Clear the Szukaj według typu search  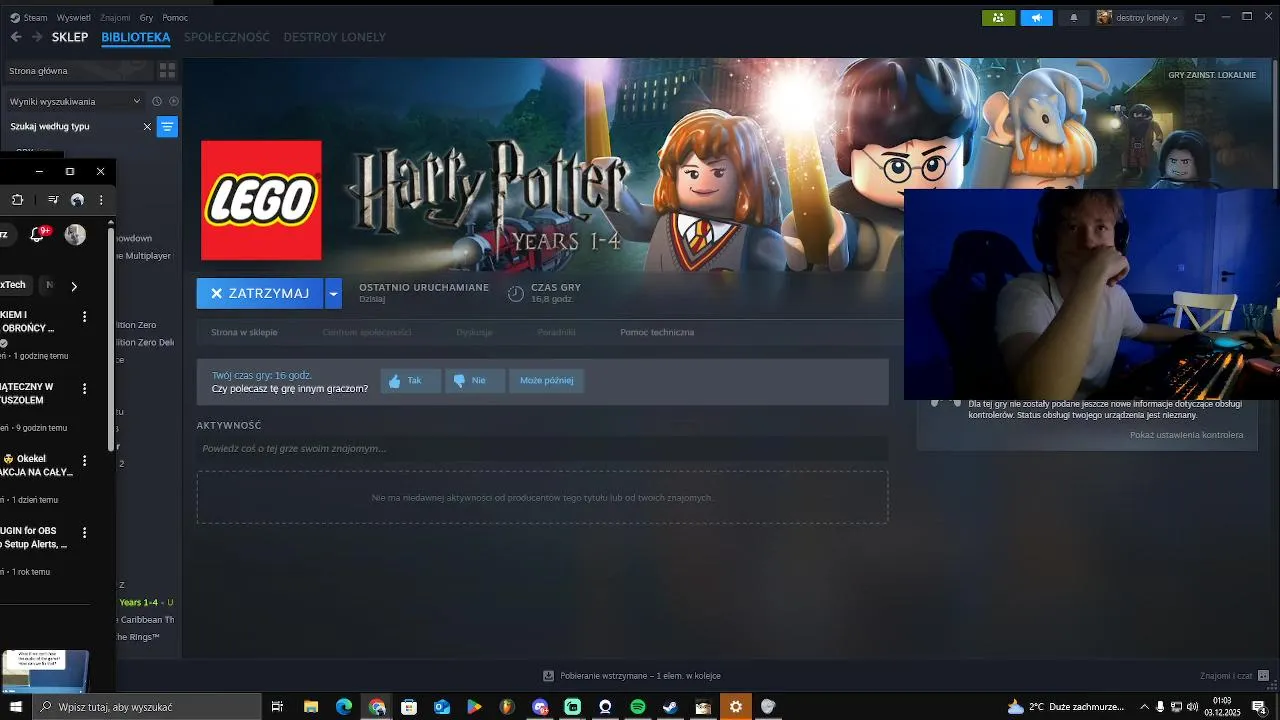[x=147, y=127]
